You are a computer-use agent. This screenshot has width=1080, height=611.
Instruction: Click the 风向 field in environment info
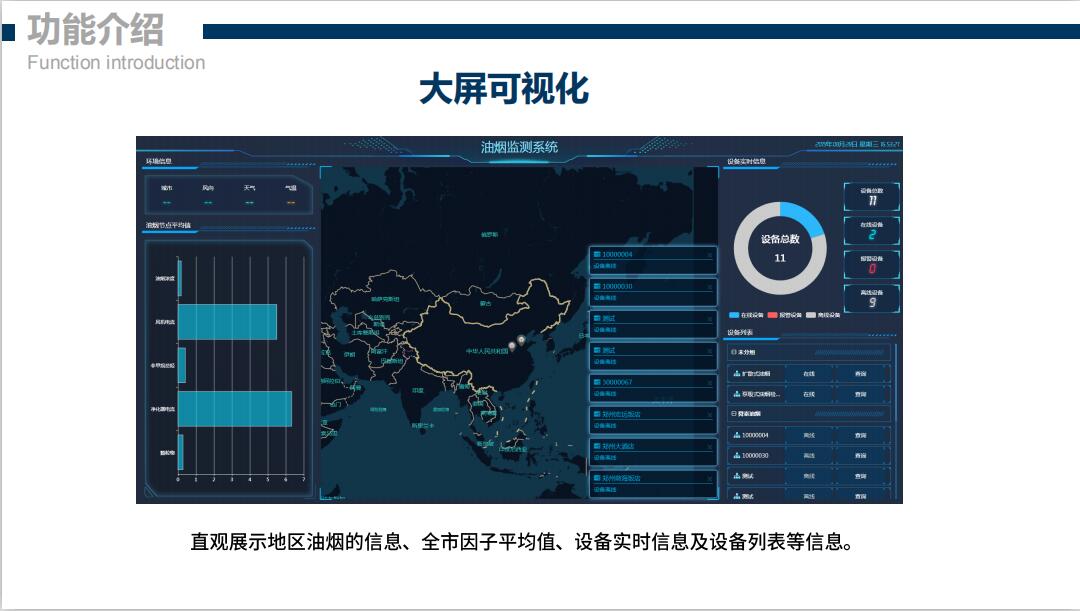(208, 195)
